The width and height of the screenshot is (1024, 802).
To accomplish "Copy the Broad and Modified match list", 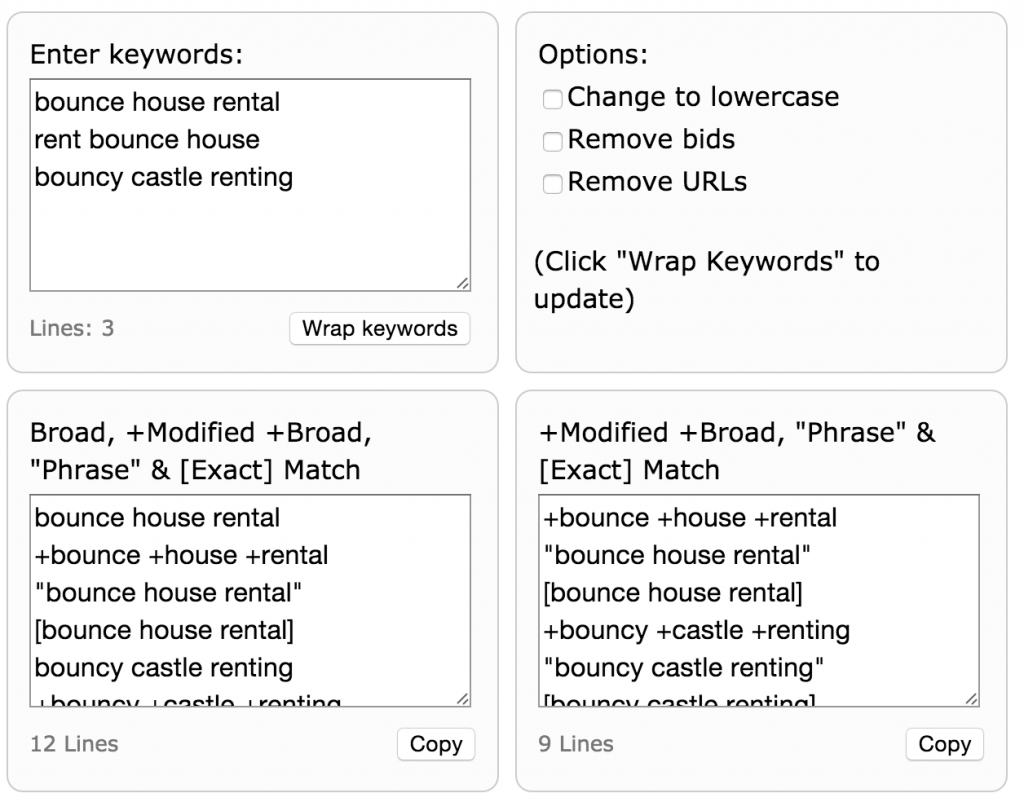I will point(436,744).
